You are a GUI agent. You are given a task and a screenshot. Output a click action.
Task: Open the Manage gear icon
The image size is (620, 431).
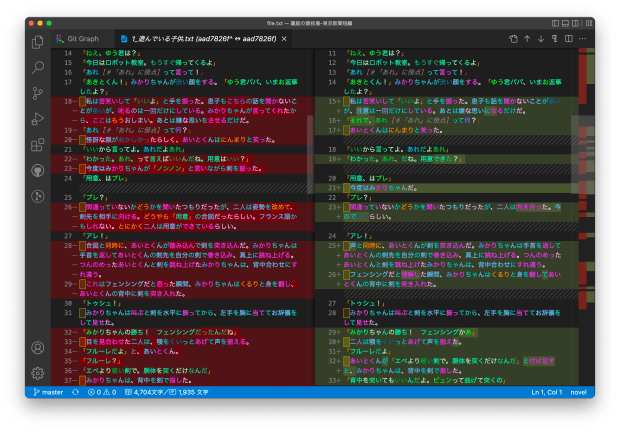click(x=38, y=373)
